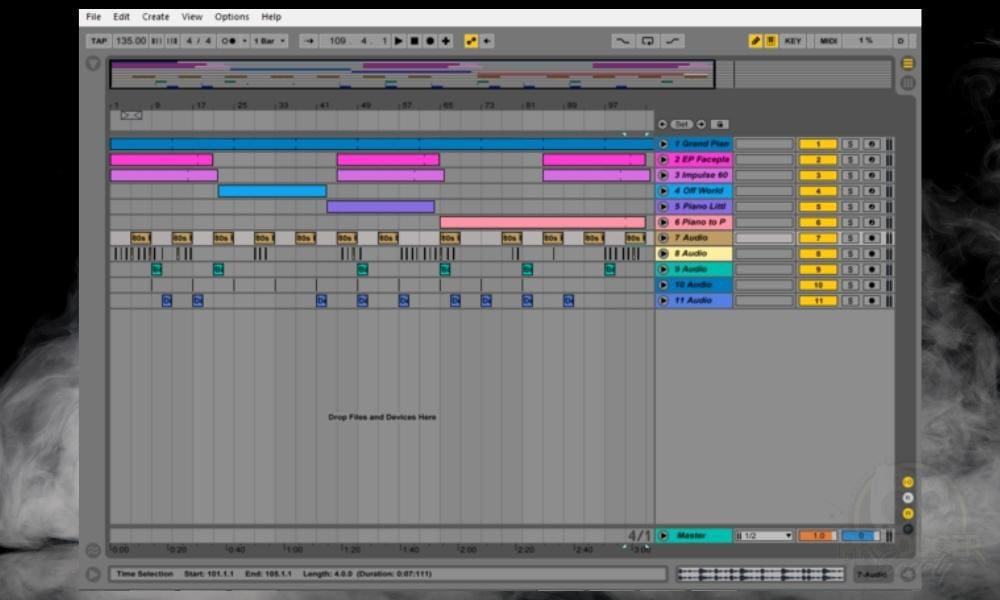Image resolution: width=1000 pixels, height=600 pixels.
Task: Solo the 8 Audio track
Action: (850, 254)
